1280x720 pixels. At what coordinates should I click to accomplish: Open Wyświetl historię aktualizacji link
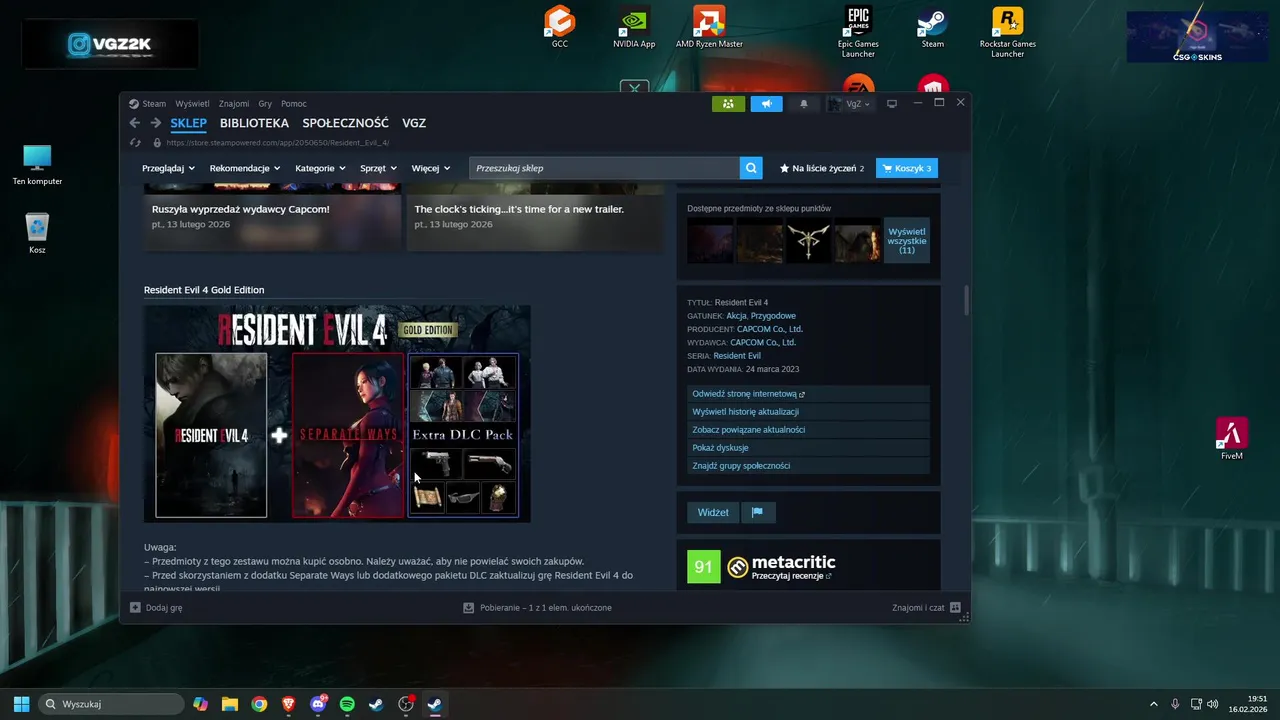[x=808, y=412]
